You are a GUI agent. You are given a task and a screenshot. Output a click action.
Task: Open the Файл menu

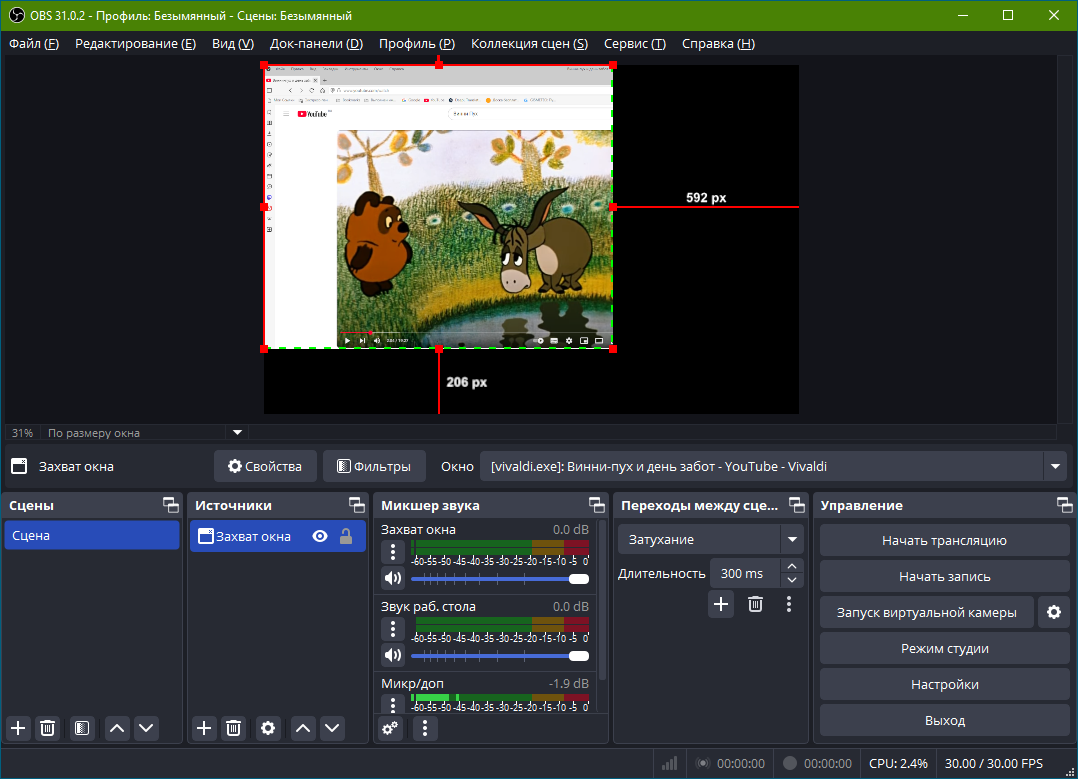(34, 44)
